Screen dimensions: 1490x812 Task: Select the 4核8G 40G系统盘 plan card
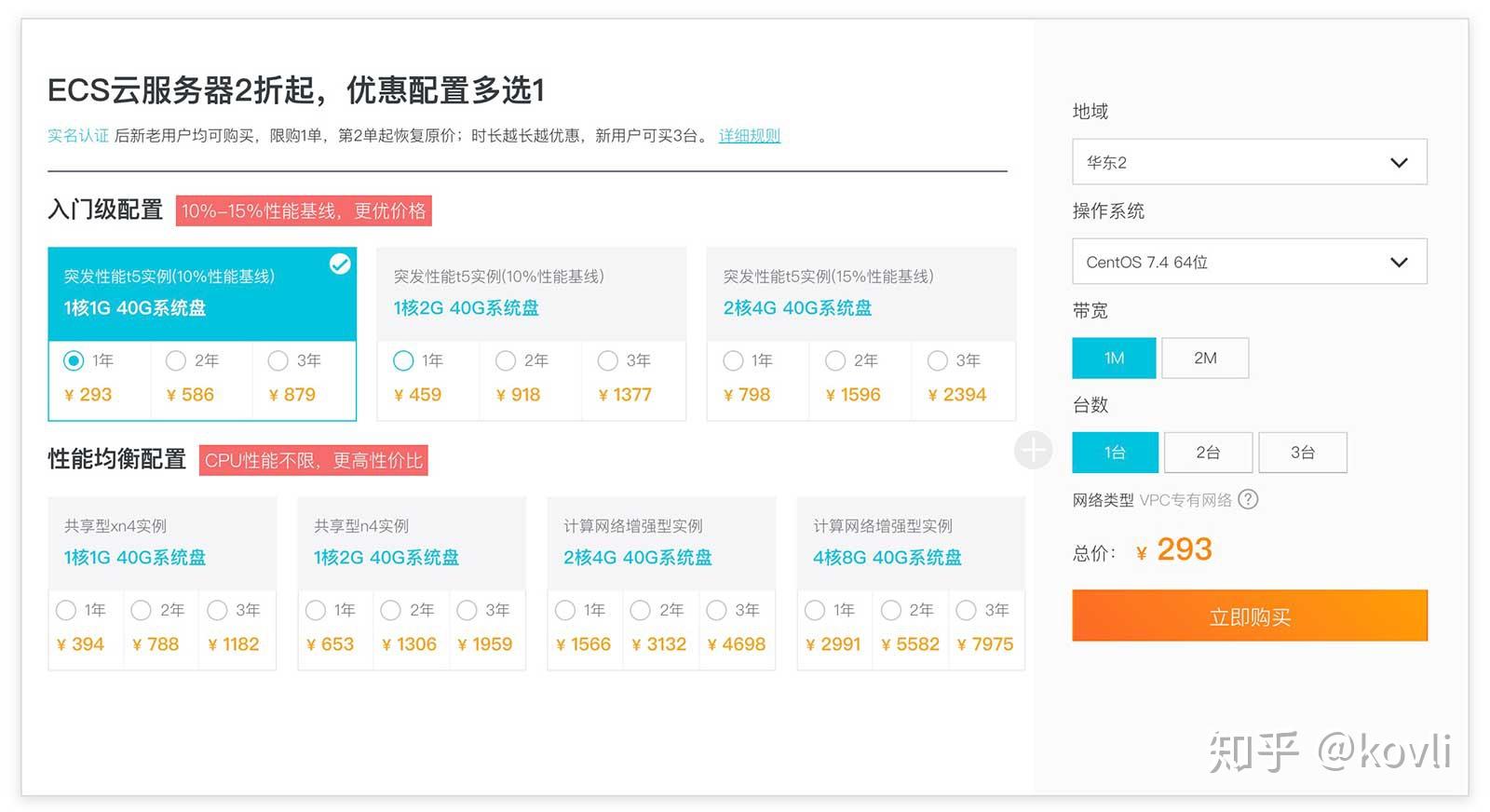point(910,543)
